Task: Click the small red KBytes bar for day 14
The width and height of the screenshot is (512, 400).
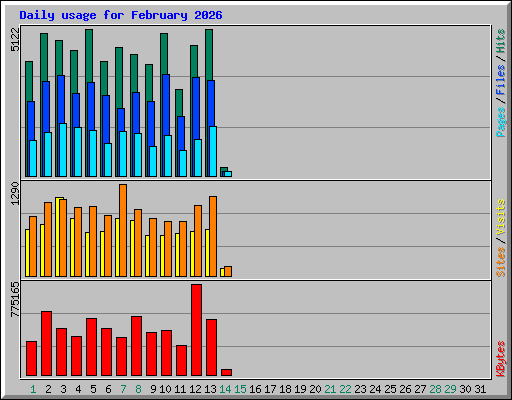Action: point(226,372)
